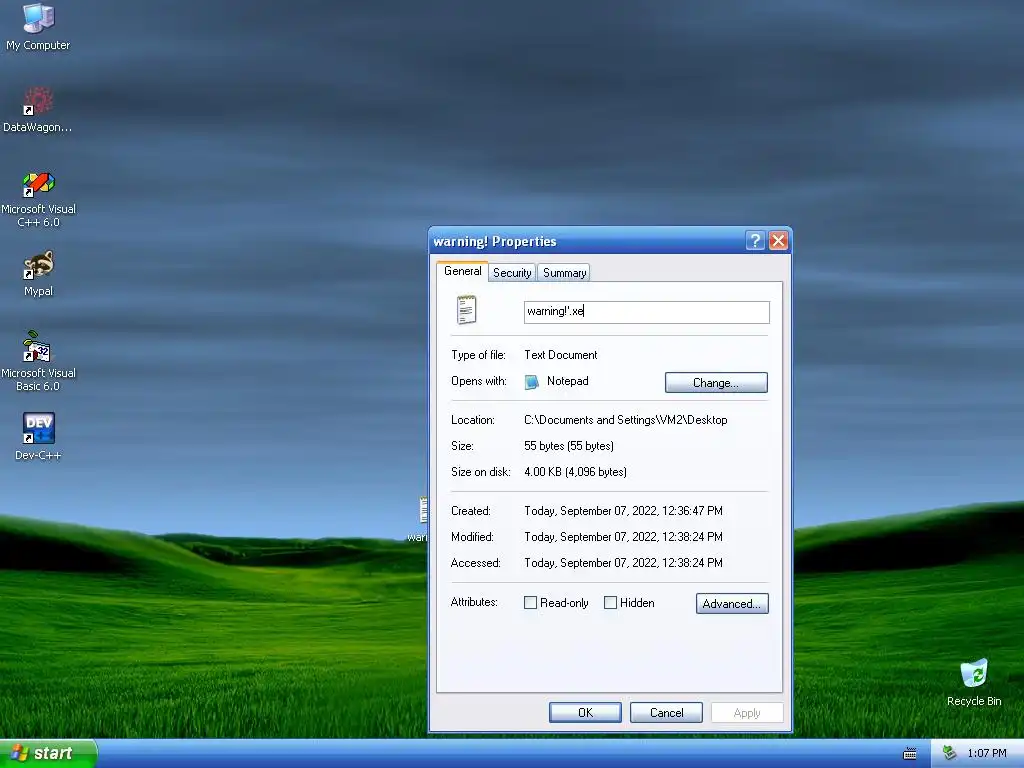Click the Safely Remove Hardware tray icon
The width and height of the screenshot is (1024, 768).
click(x=949, y=753)
